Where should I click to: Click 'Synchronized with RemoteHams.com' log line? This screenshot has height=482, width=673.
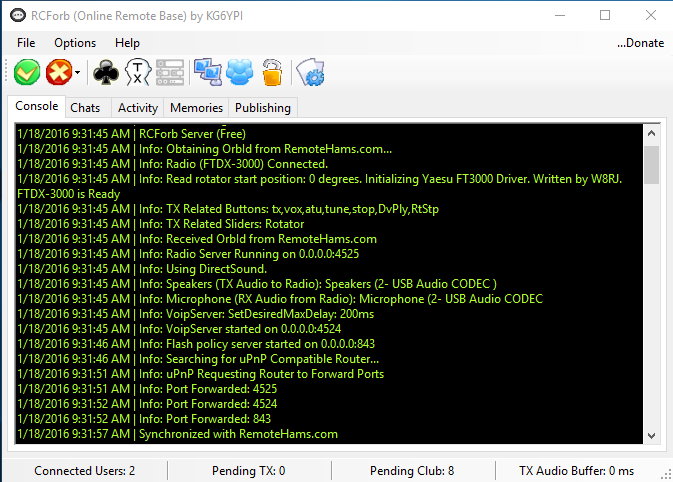click(178, 434)
